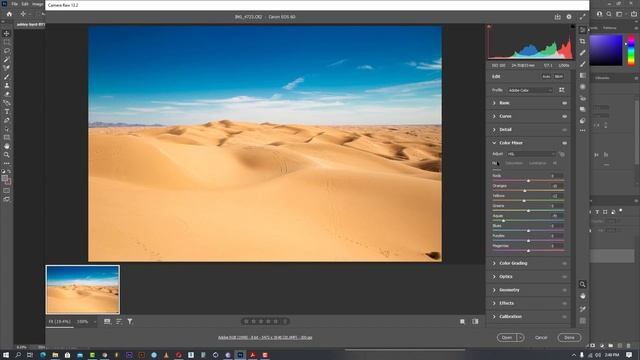Select the Radial Filter tool in Camera Raw
This screenshot has height=360, width=640.
click(582, 87)
